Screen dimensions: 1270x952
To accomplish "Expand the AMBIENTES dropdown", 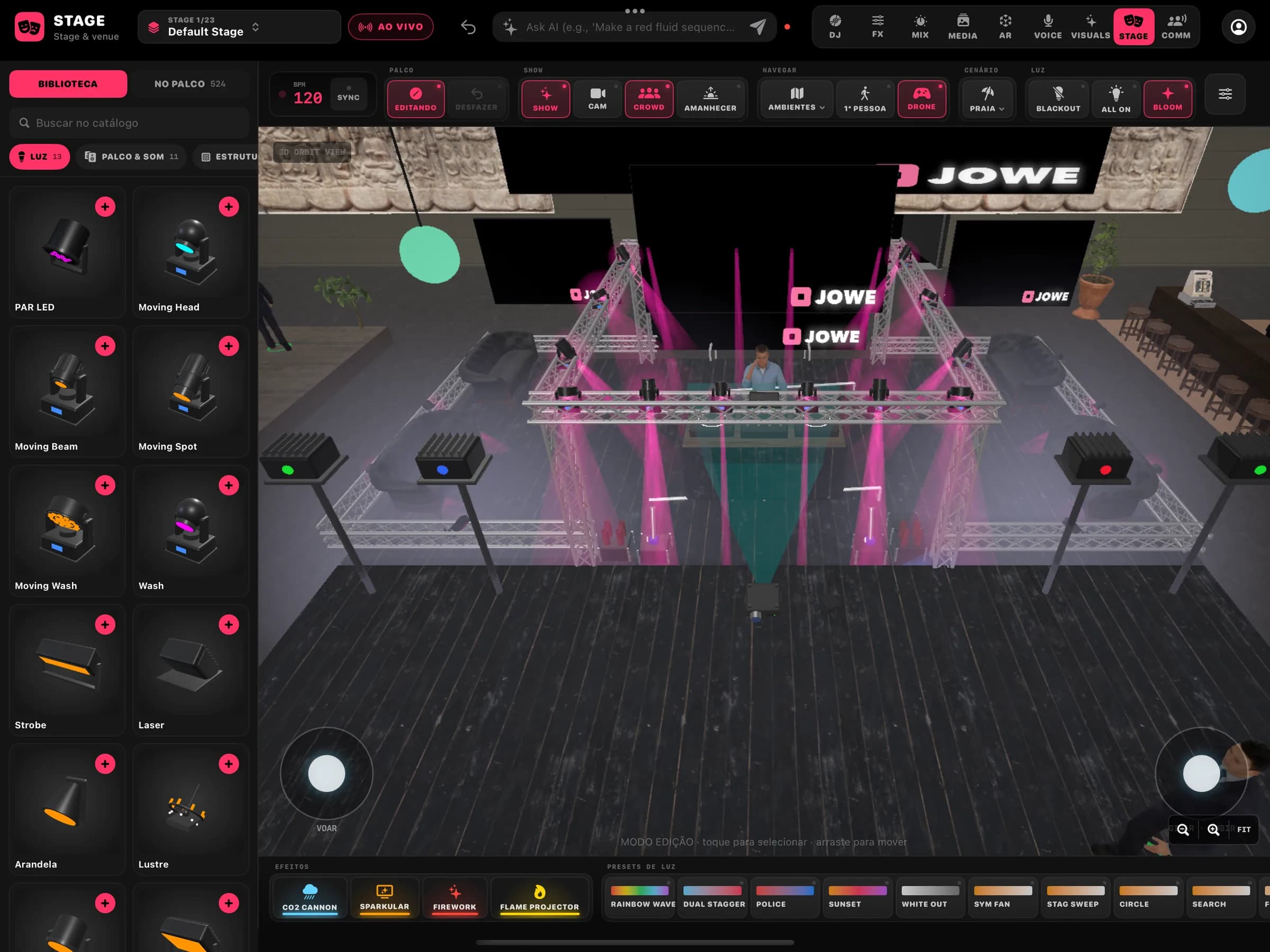I will point(796,99).
